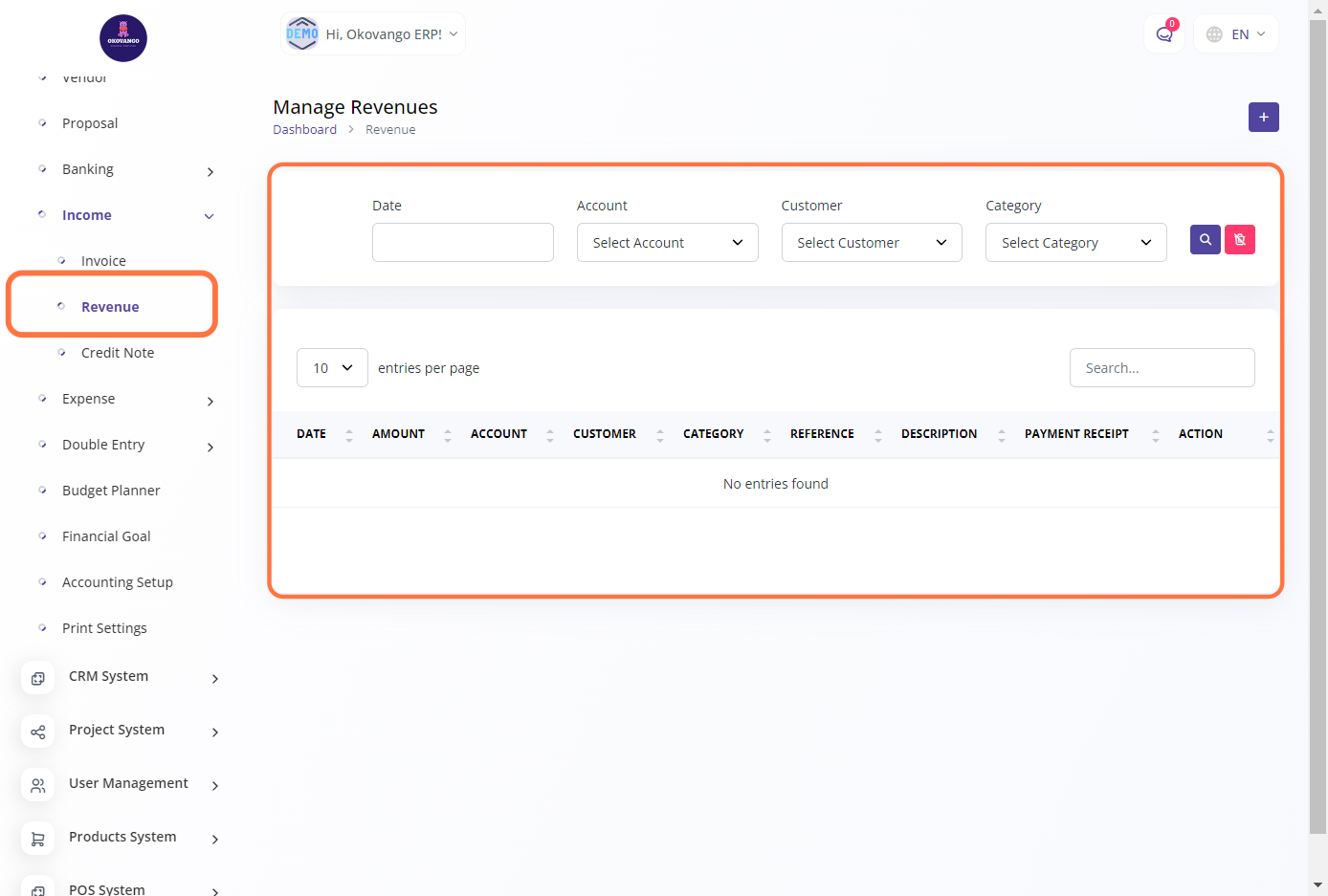Go to Invoice in sidebar
1328x896 pixels.
pos(103,261)
